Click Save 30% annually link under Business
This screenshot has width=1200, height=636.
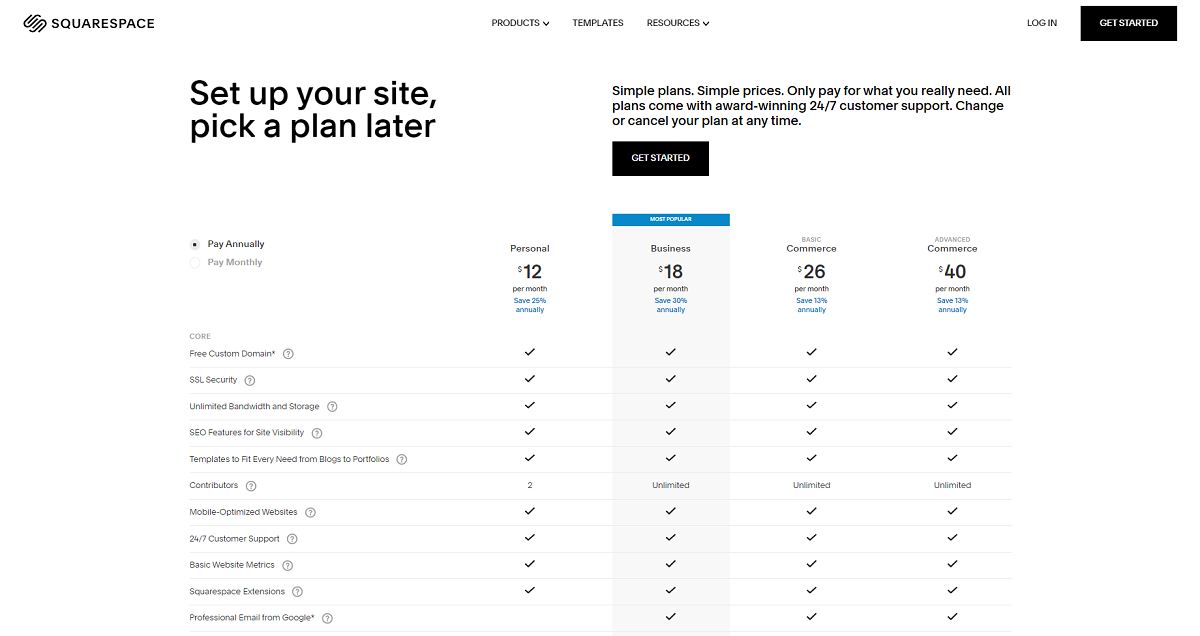670,305
